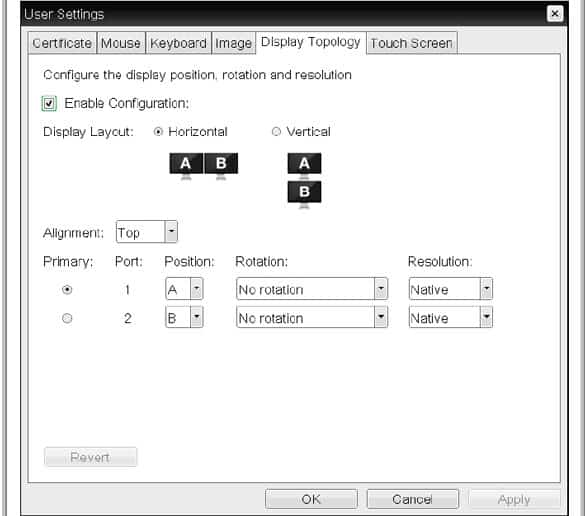Confirm settings with the OK button
Screen dimensions: 585x516
point(311,499)
